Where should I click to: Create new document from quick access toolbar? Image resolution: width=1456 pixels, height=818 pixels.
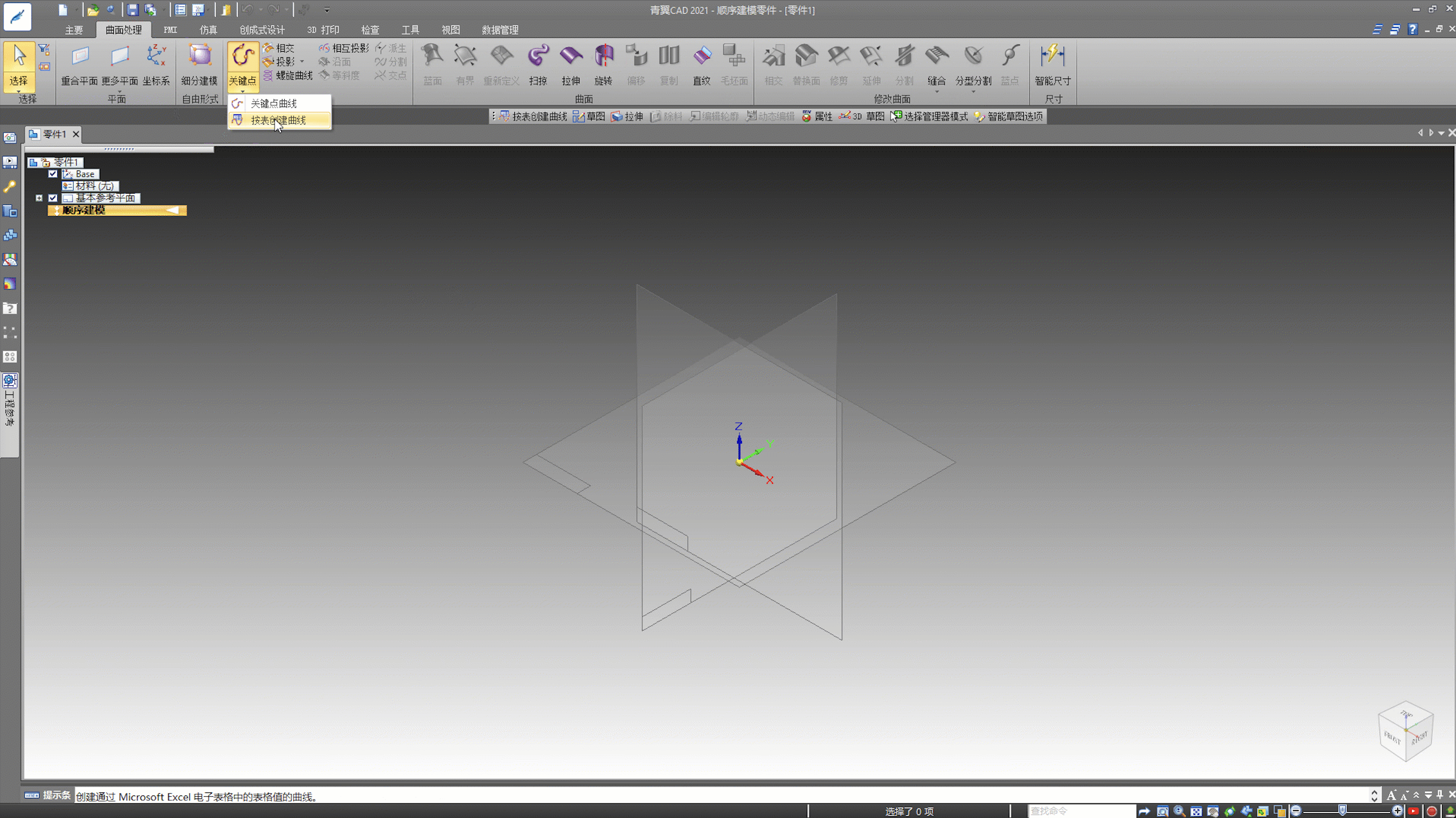click(63, 10)
